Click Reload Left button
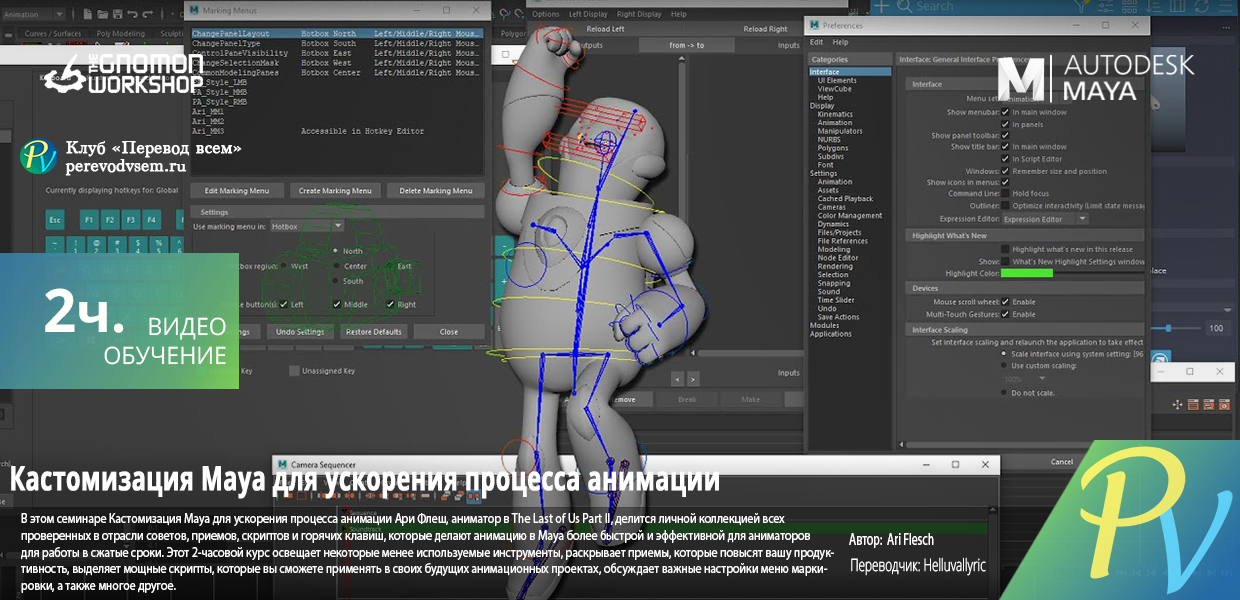The image size is (1240, 600). pyautogui.click(x=605, y=29)
